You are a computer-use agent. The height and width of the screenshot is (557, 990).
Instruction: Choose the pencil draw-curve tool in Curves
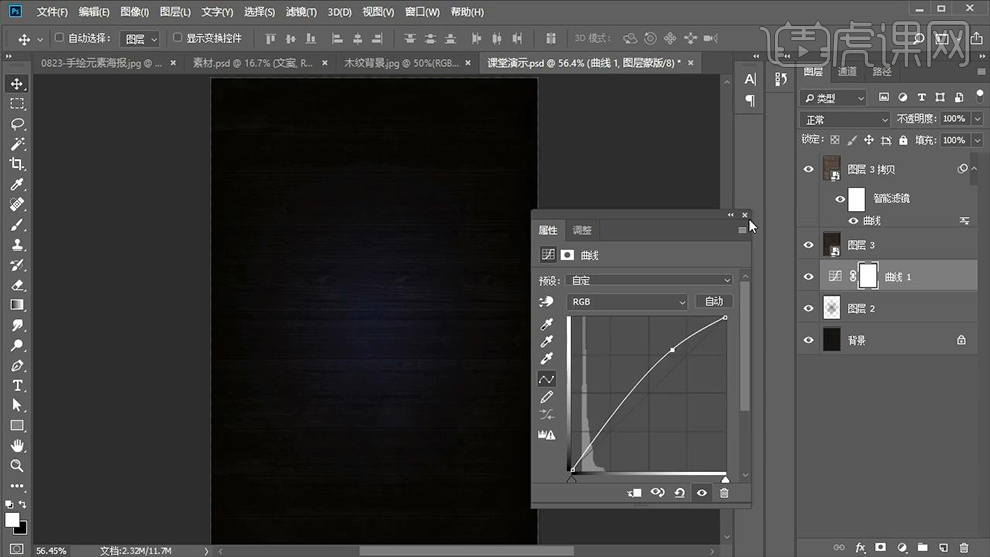[x=546, y=397]
